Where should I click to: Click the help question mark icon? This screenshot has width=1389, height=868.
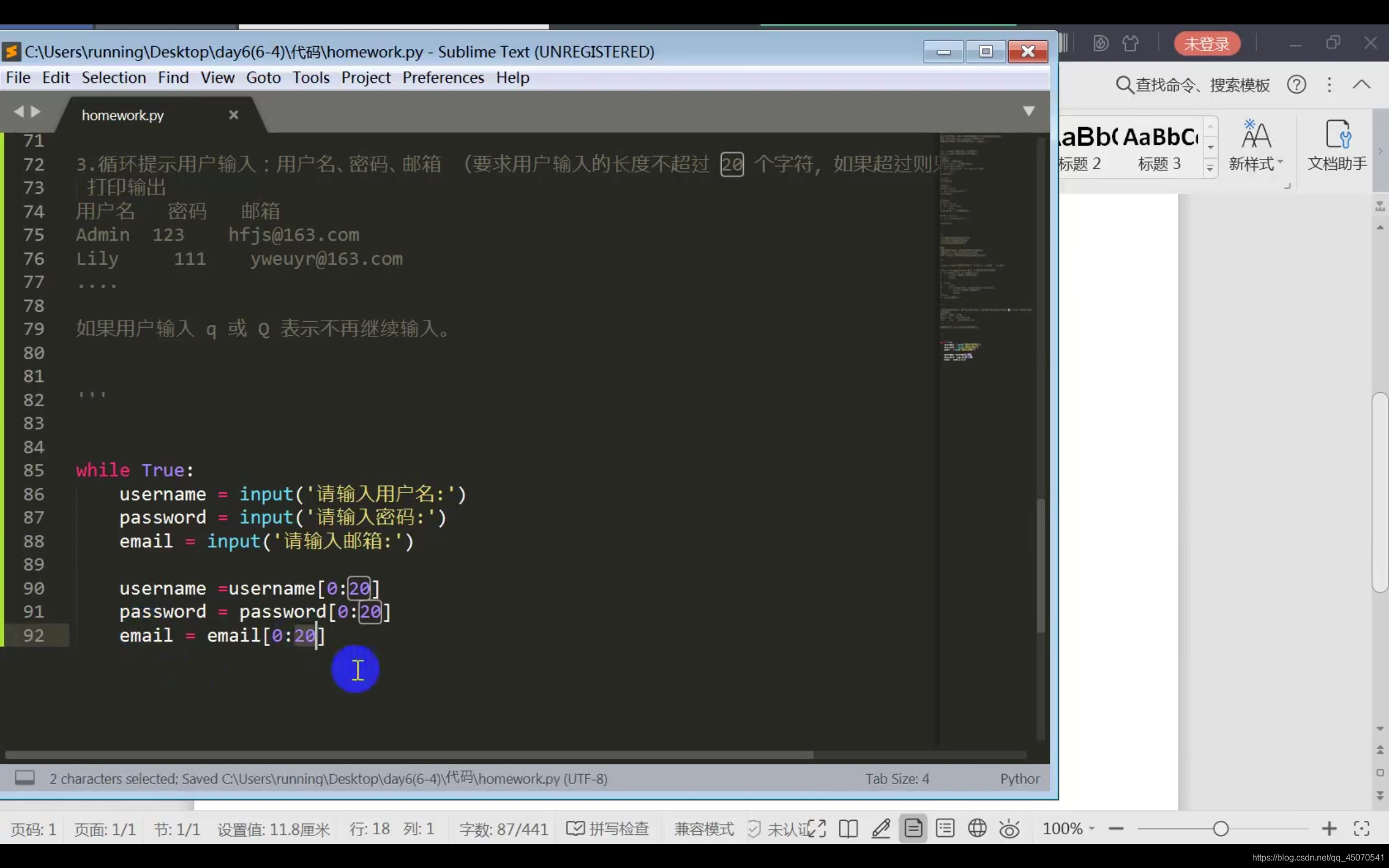[x=1296, y=85]
